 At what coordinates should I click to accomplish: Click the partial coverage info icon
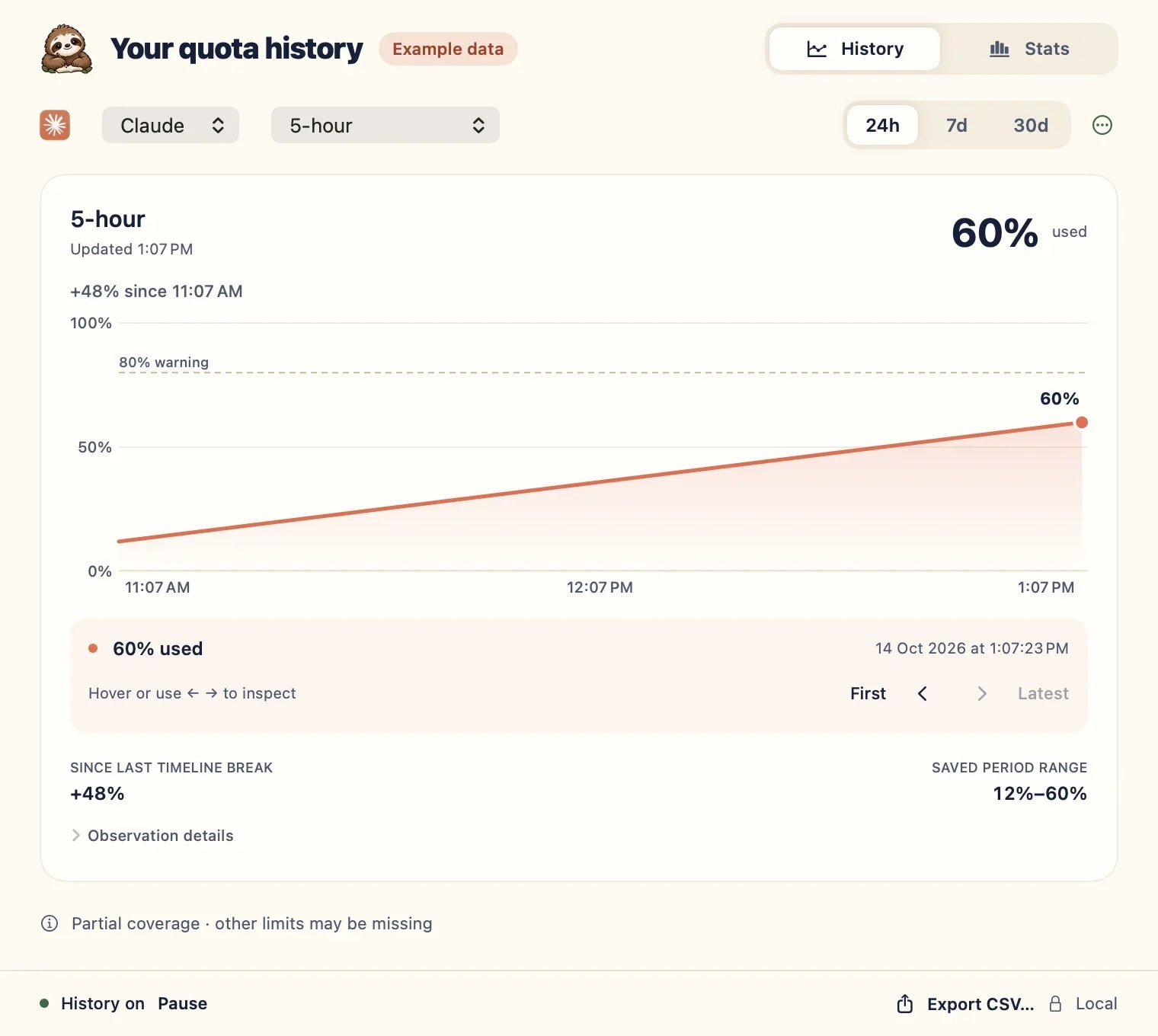point(50,923)
